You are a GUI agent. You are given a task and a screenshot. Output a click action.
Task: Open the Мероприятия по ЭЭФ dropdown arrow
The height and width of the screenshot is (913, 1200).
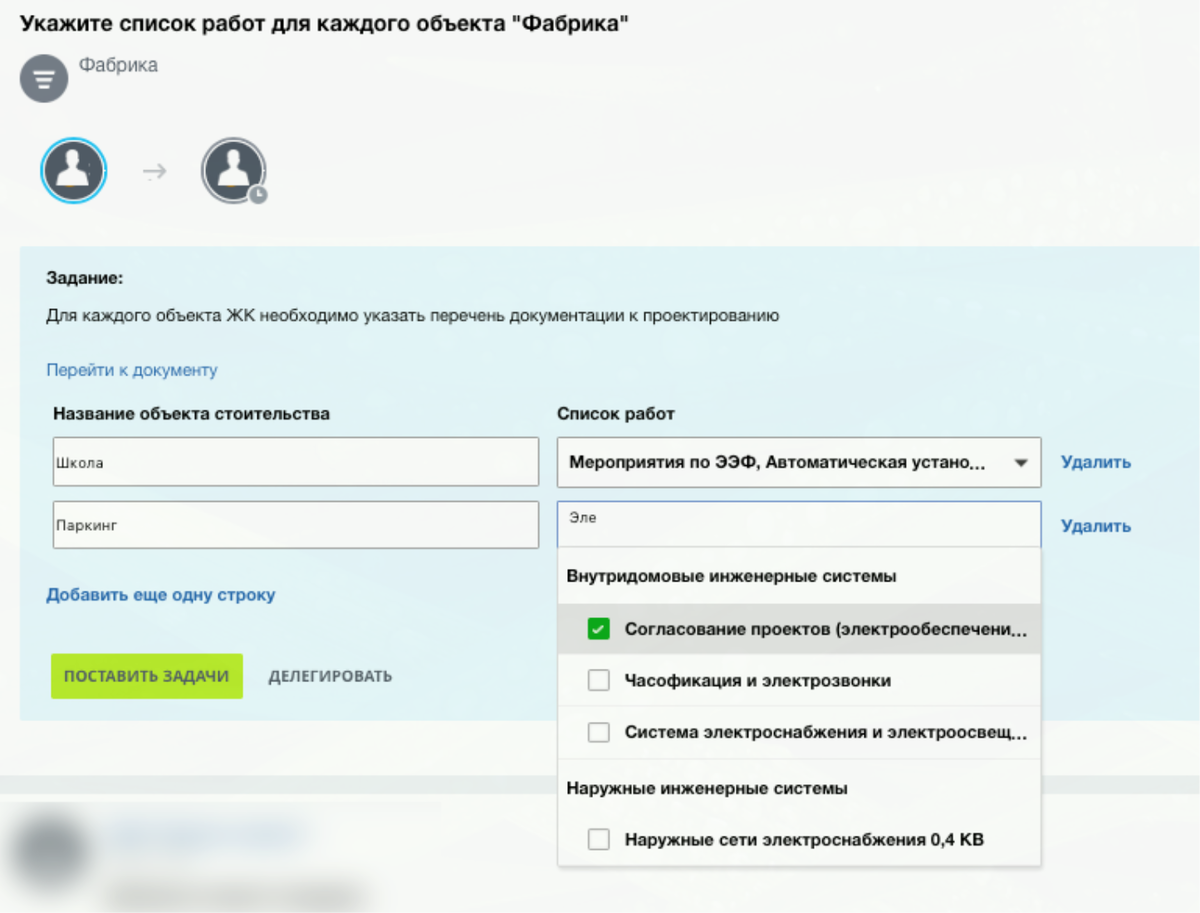click(x=1022, y=462)
